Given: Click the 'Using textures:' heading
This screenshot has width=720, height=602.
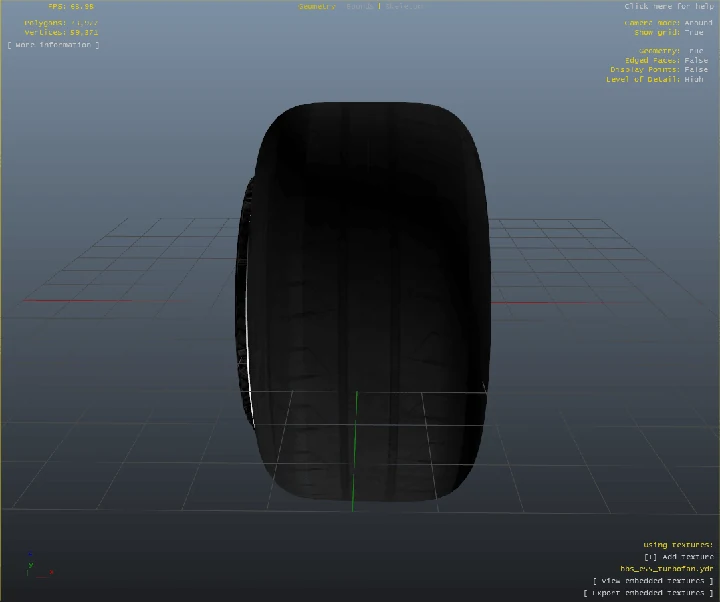Looking at the screenshot, I should coord(678,545).
